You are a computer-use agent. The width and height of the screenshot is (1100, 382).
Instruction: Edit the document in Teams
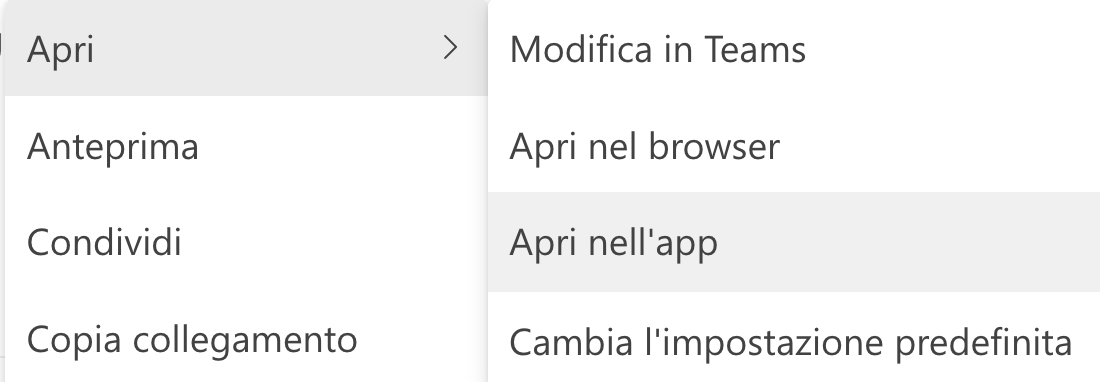click(794, 48)
